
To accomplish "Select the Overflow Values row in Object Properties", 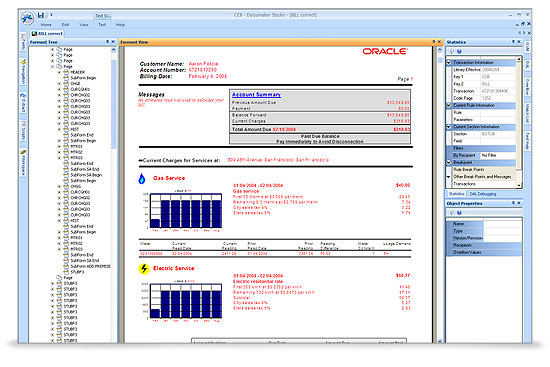I will click(x=483, y=252).
